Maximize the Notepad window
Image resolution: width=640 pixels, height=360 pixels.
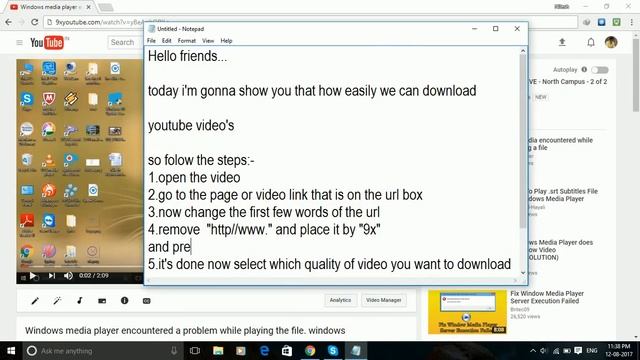coord(496,29)
